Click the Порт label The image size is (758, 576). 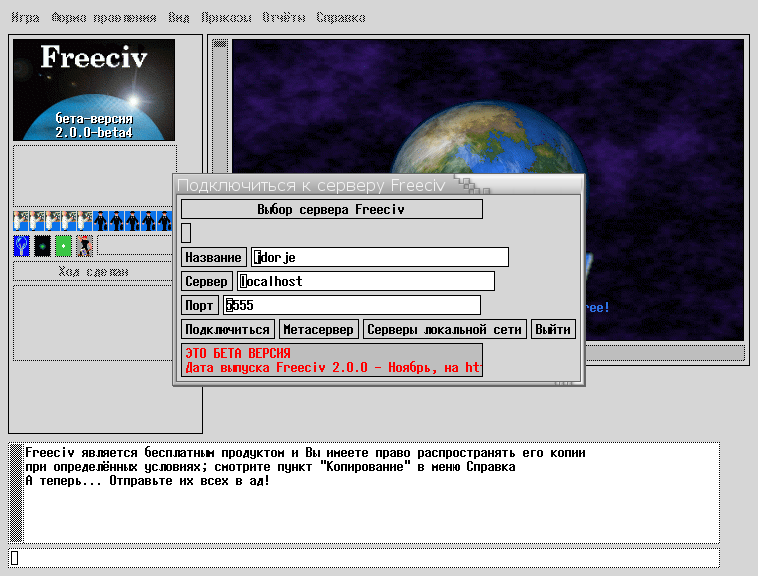199,305
